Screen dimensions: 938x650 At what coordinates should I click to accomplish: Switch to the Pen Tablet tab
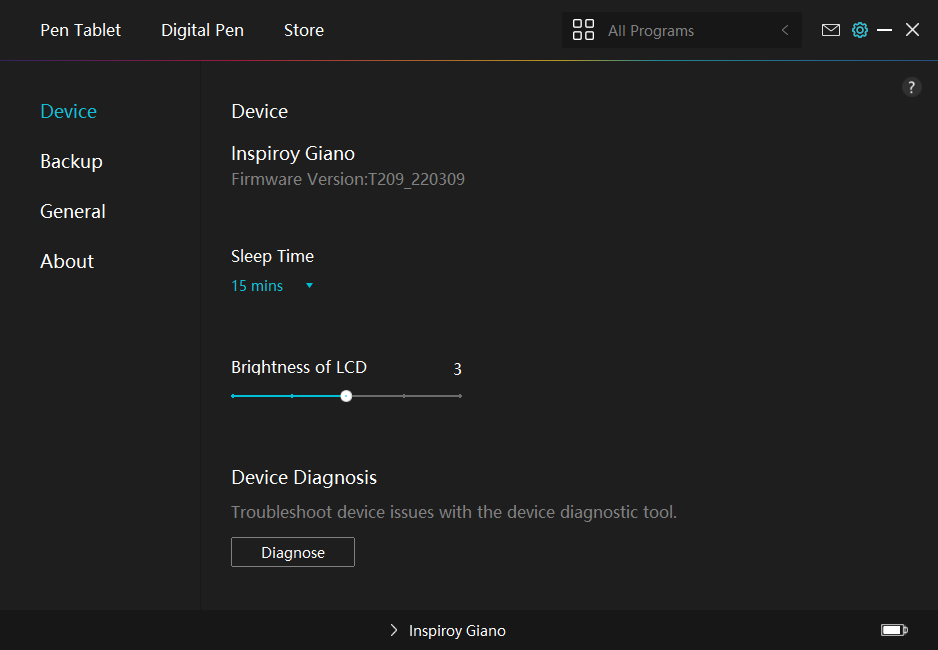[x=80, y=30]
